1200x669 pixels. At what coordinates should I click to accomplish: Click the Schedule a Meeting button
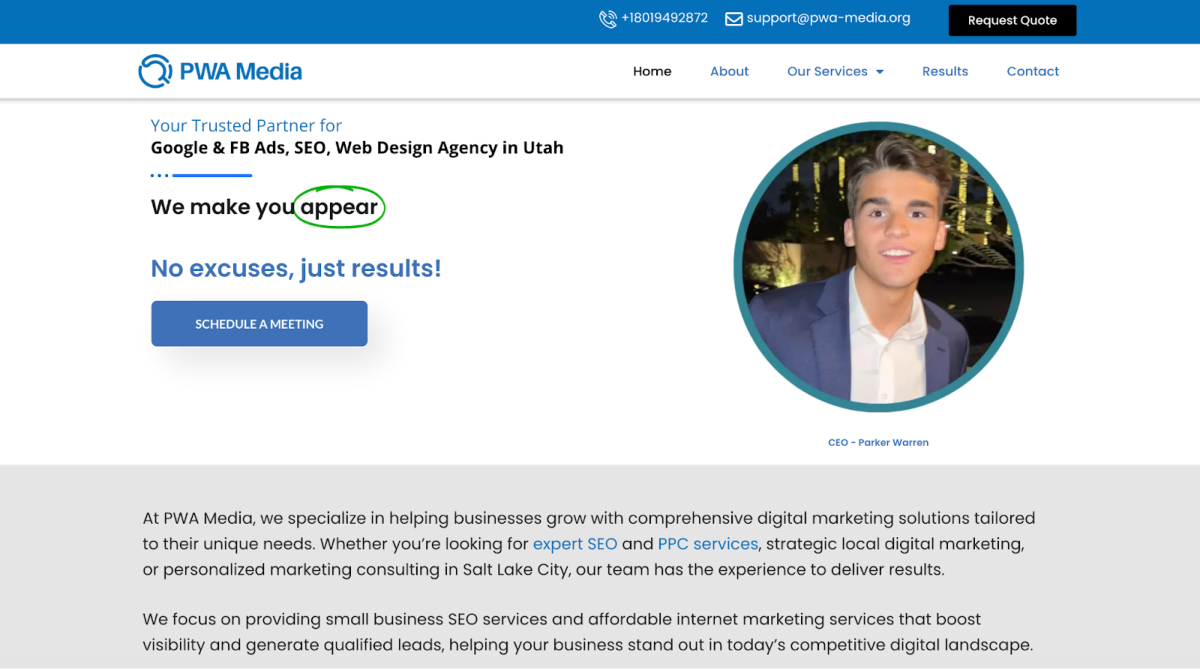[x=259, y=324]
